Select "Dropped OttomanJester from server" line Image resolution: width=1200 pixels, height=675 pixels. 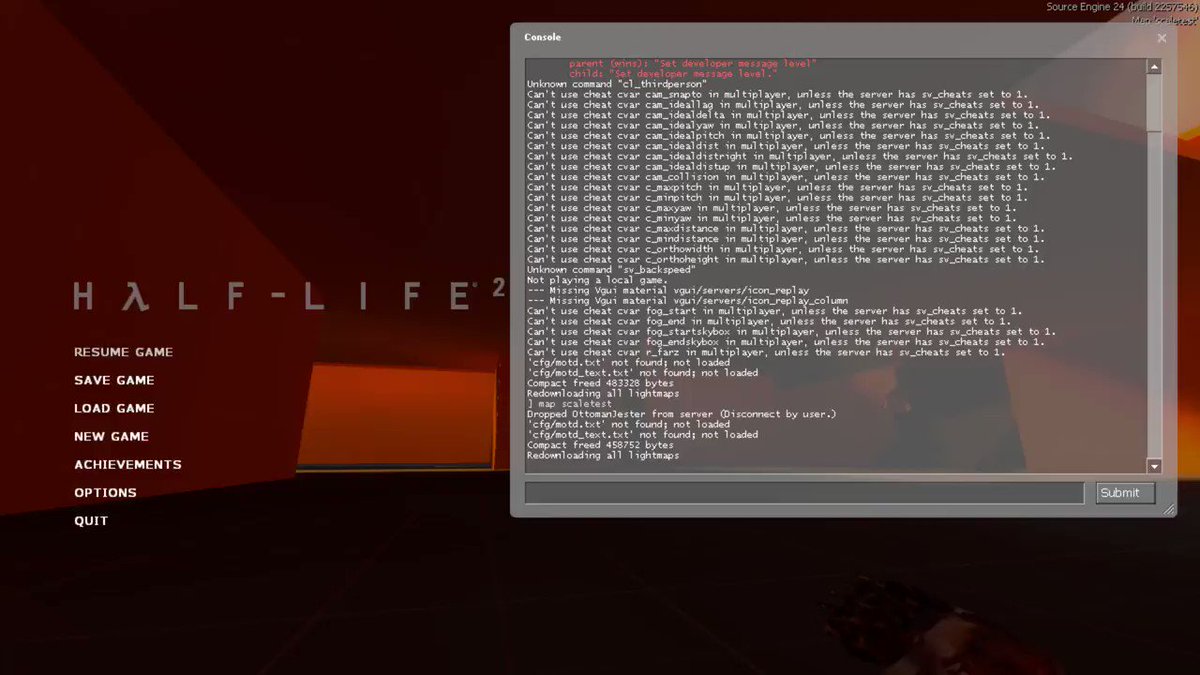pos(681,414)
